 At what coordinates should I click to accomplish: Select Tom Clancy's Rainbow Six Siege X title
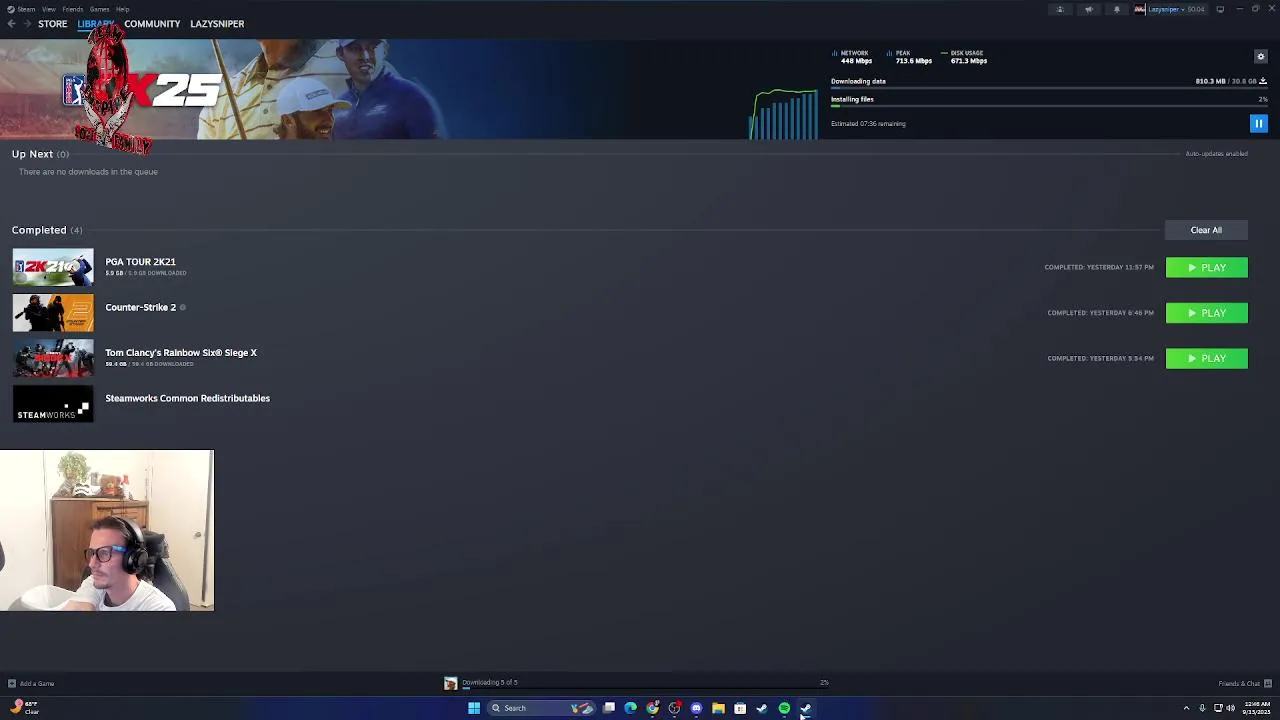coord(181,353)
